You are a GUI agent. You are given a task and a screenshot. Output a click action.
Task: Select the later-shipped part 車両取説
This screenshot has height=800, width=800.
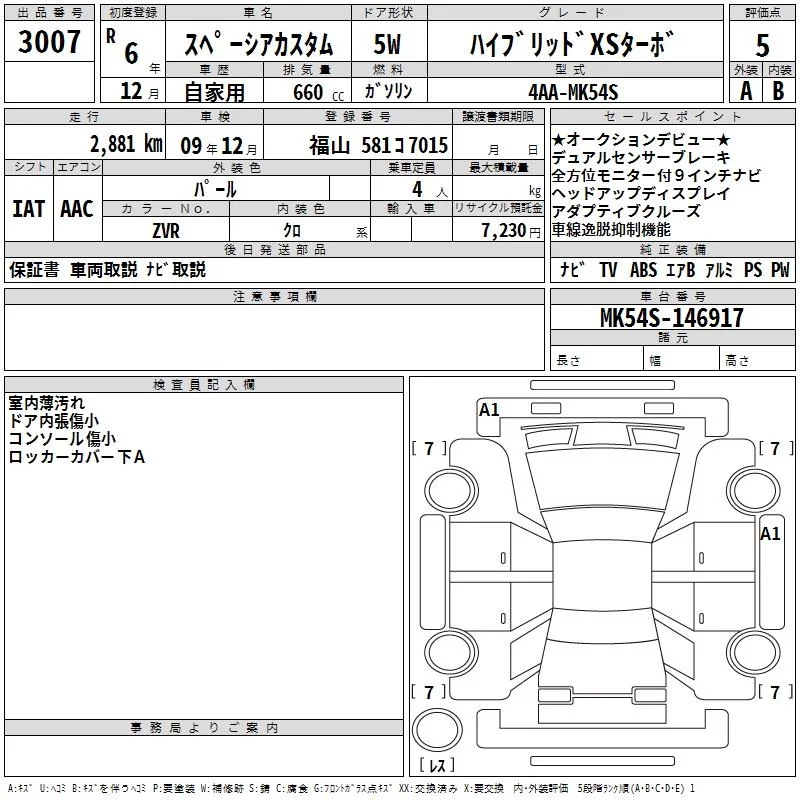(104, 269)
